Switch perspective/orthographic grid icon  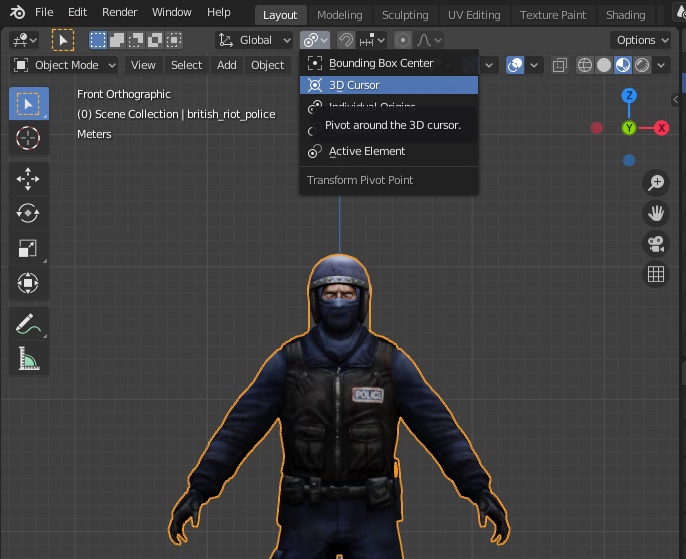point(656,274)
